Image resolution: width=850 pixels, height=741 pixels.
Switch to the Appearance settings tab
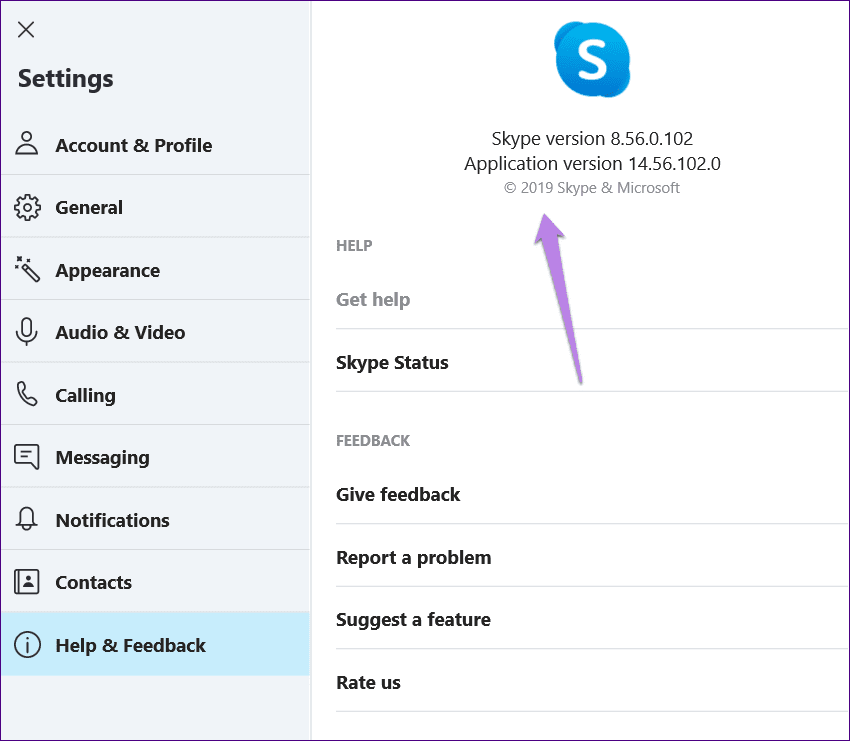[107, 271]
